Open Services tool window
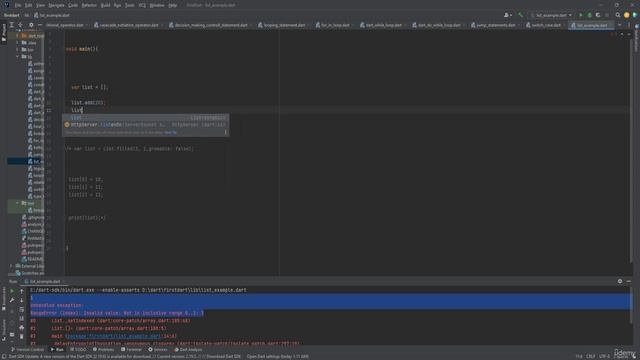Viewport: 640px width, 360px height. pos(158,349)
